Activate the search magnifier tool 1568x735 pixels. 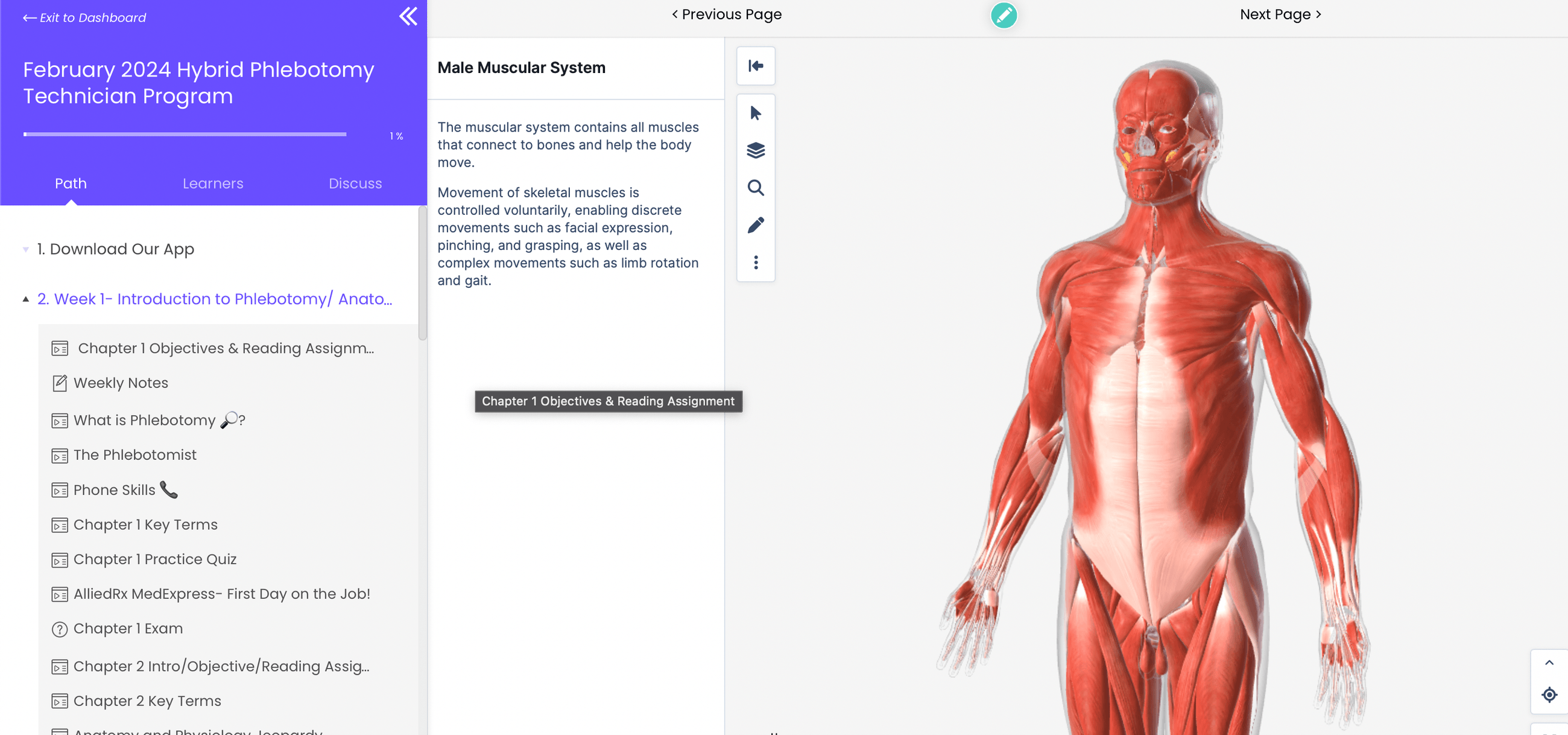[756, 188]
